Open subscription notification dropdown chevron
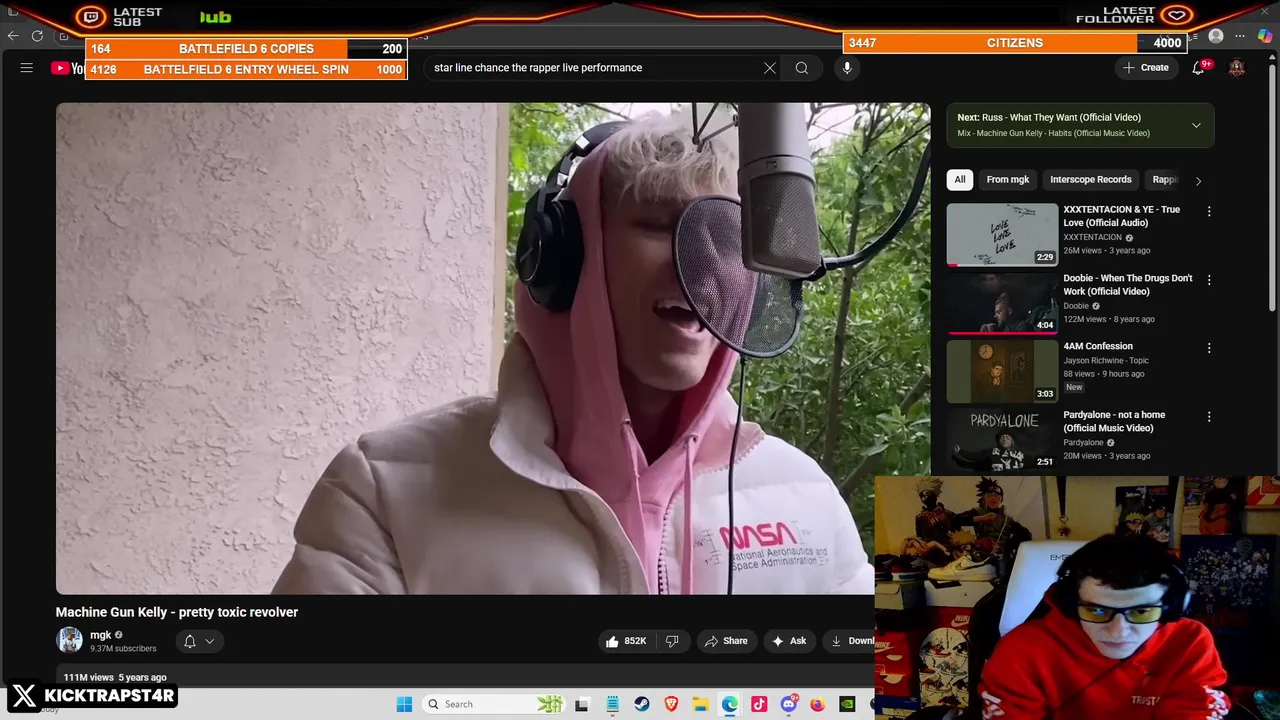 click(210, 641)
